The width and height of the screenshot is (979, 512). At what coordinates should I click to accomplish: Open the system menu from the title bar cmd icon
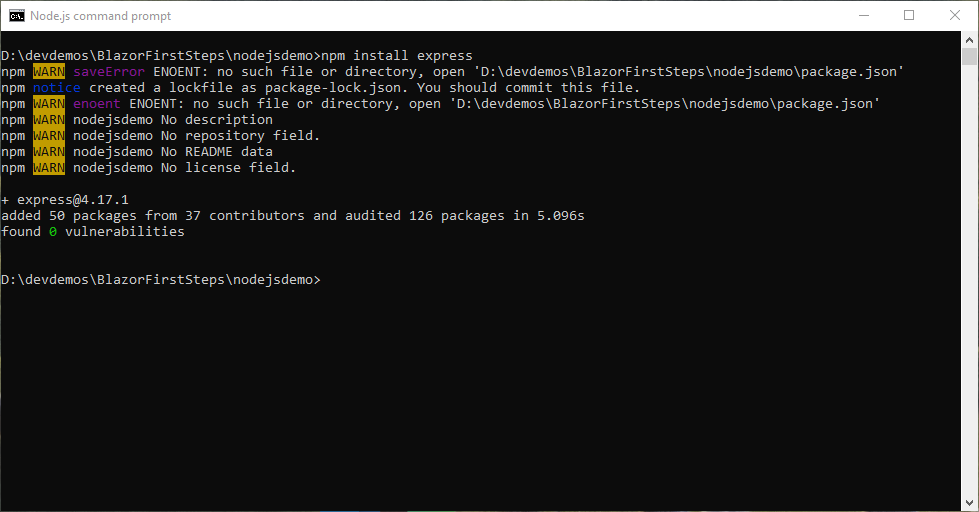pyautogui.click(x=17, y=16)
